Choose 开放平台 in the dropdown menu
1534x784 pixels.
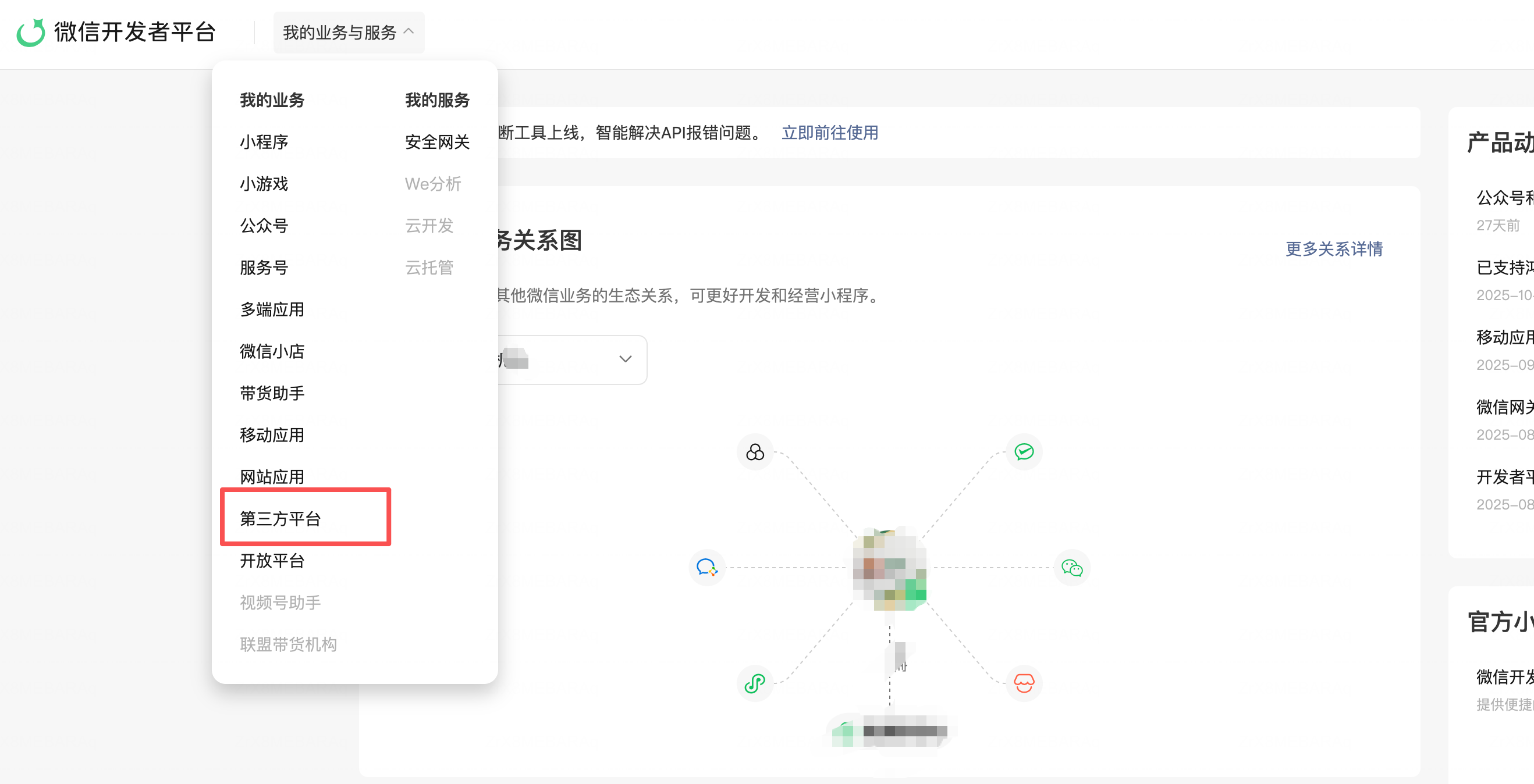(272, 560)
